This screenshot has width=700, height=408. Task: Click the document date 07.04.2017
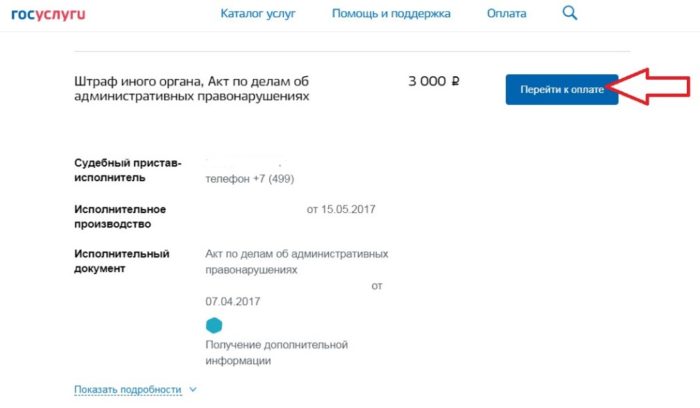click(233, 301)
